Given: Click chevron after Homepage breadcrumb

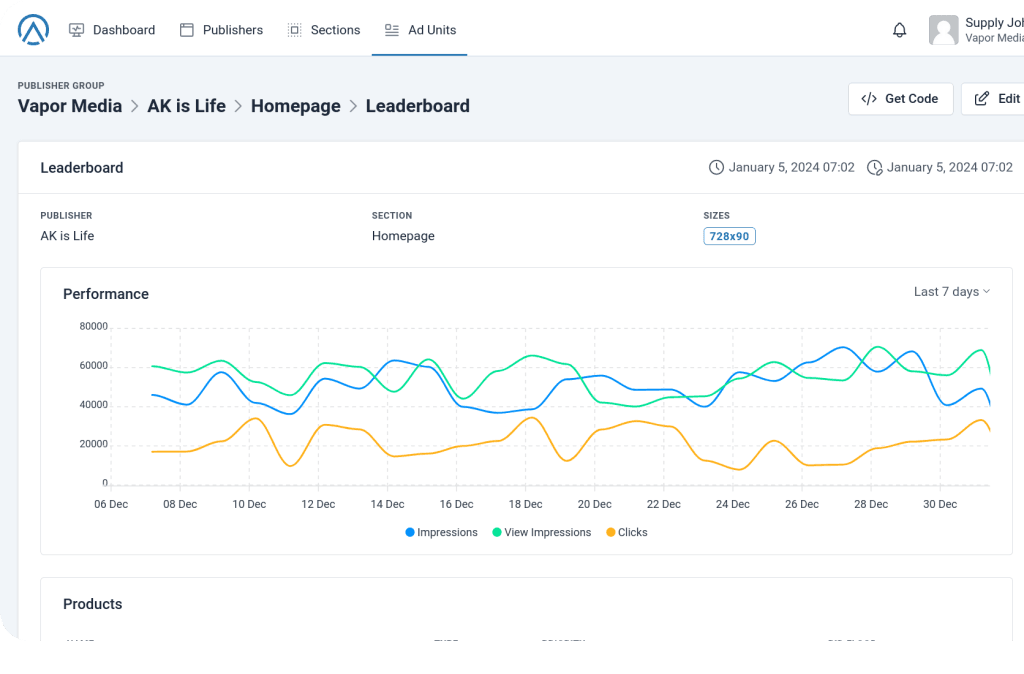Looking at the screenshot, I should [353, 106].
